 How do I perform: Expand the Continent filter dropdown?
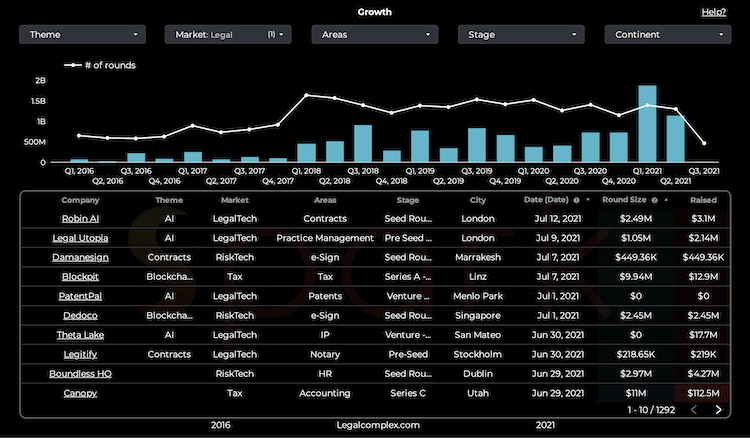668,34
